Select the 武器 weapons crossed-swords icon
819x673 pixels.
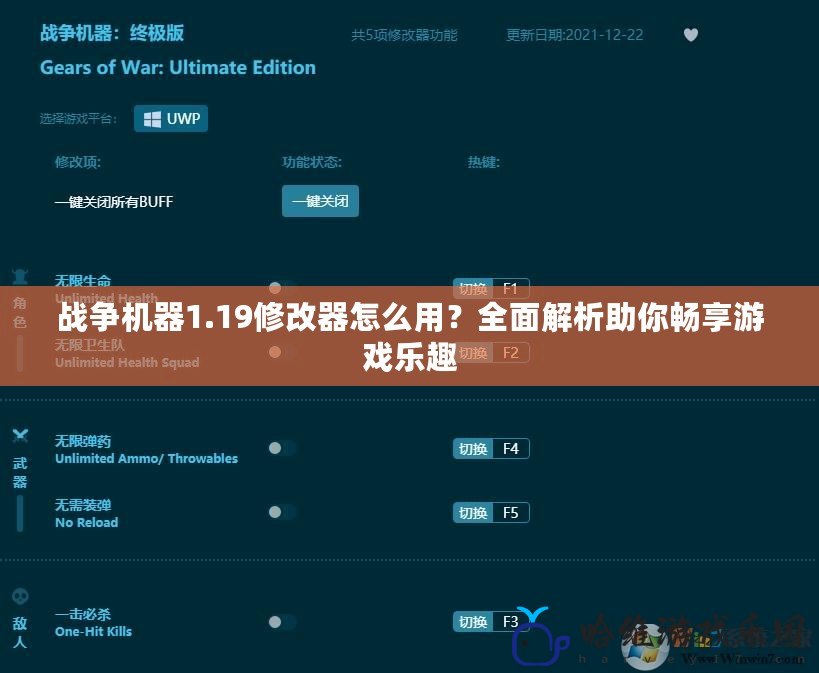pyautogui.click(x=20, y=435)
